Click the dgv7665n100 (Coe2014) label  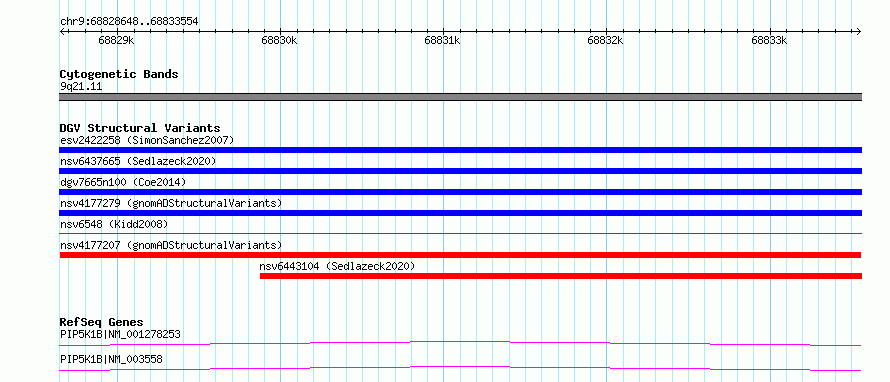point(123,182)
